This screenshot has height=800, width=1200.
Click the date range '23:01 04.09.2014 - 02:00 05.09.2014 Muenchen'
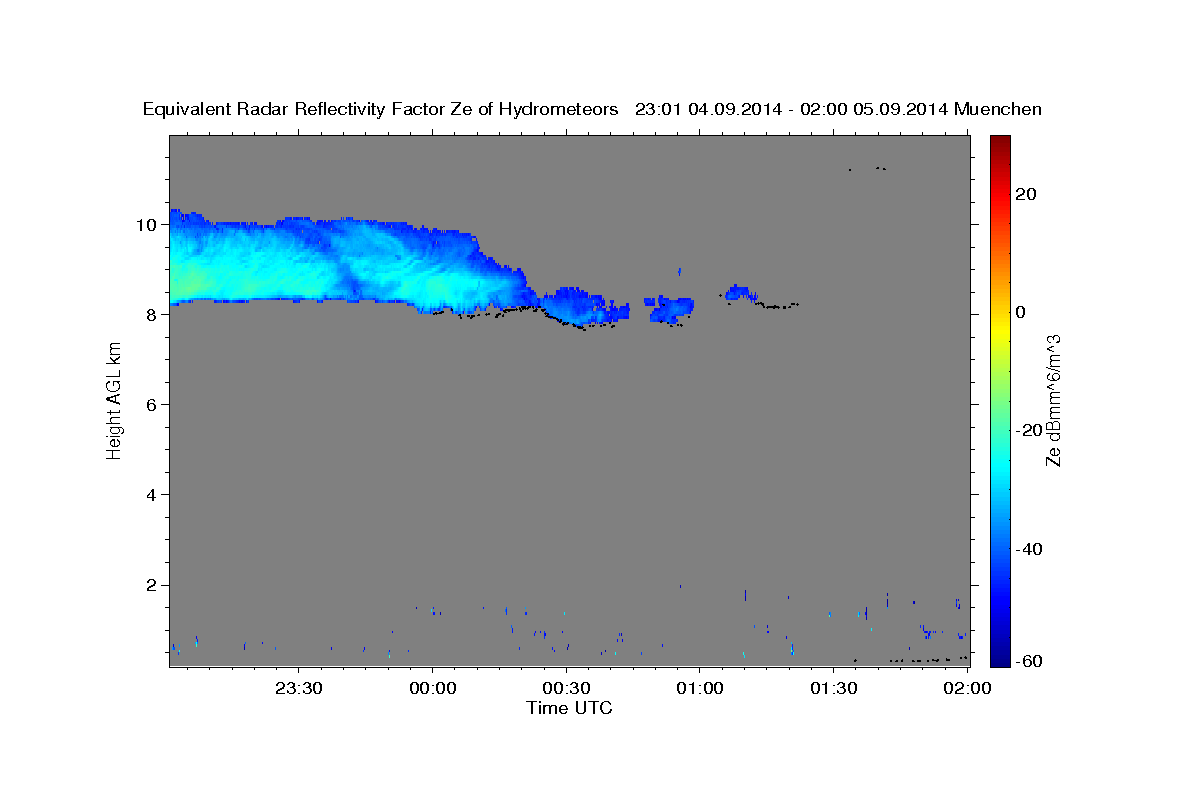pos(838,109)
